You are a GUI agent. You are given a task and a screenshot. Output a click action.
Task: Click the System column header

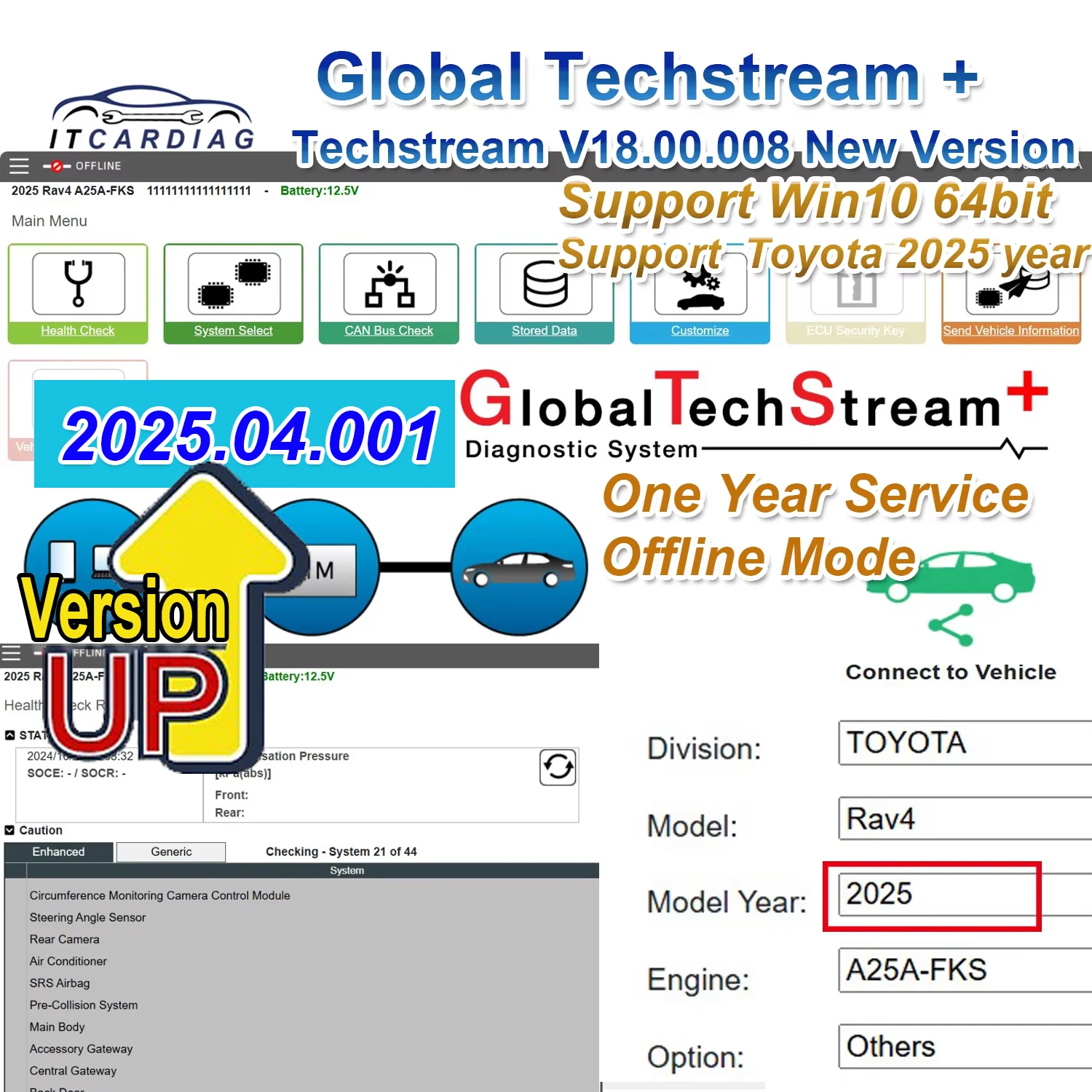click(347, 871)
